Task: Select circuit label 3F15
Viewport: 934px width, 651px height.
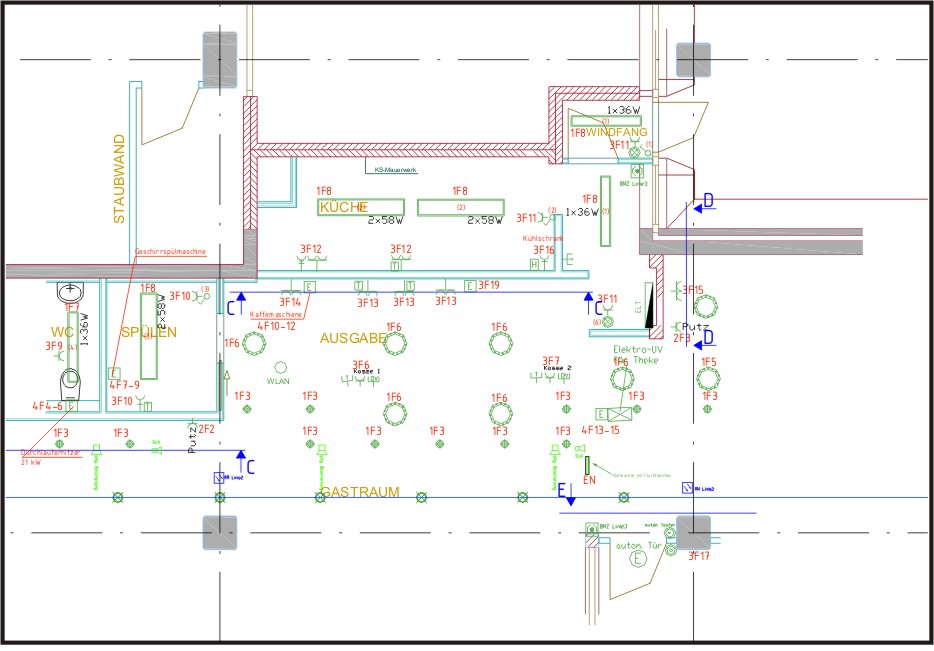Action: click(693, 290)
